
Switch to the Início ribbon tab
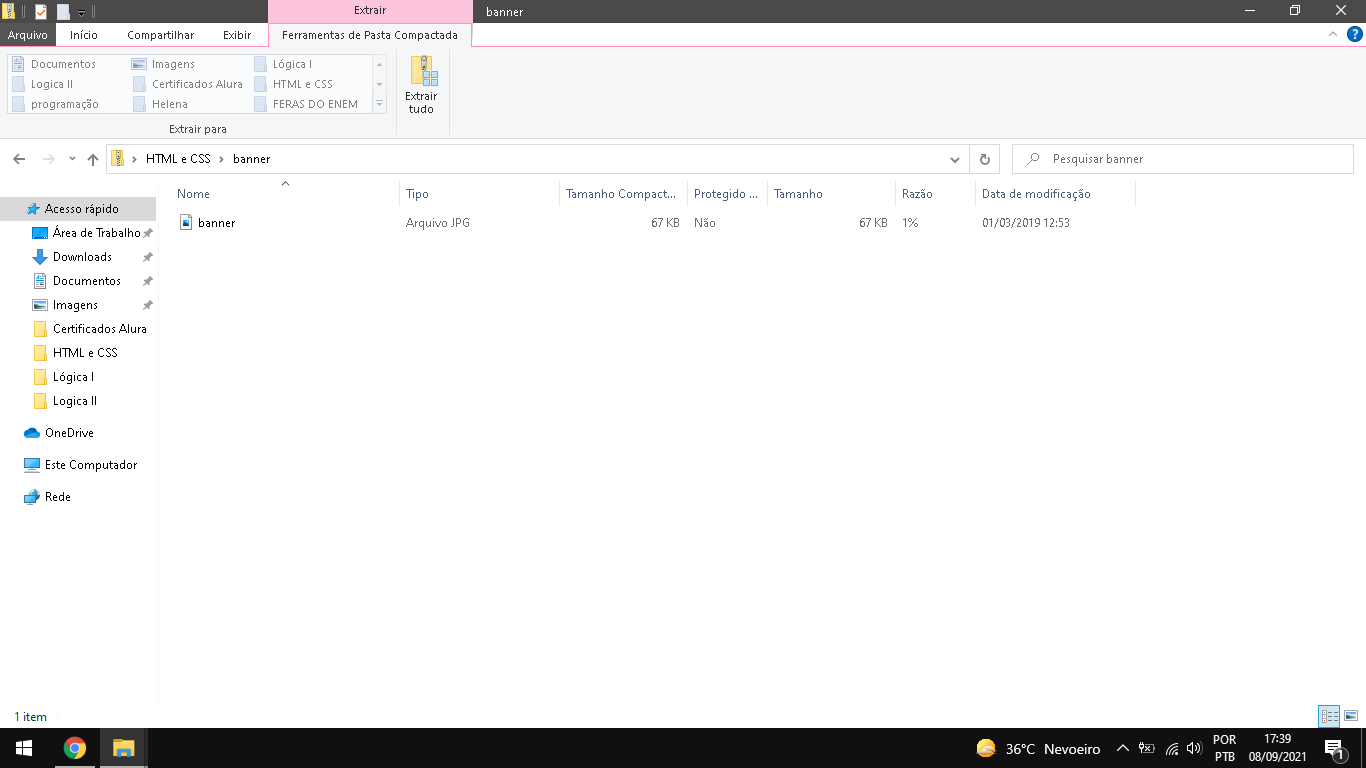click(x=84, y=35)
